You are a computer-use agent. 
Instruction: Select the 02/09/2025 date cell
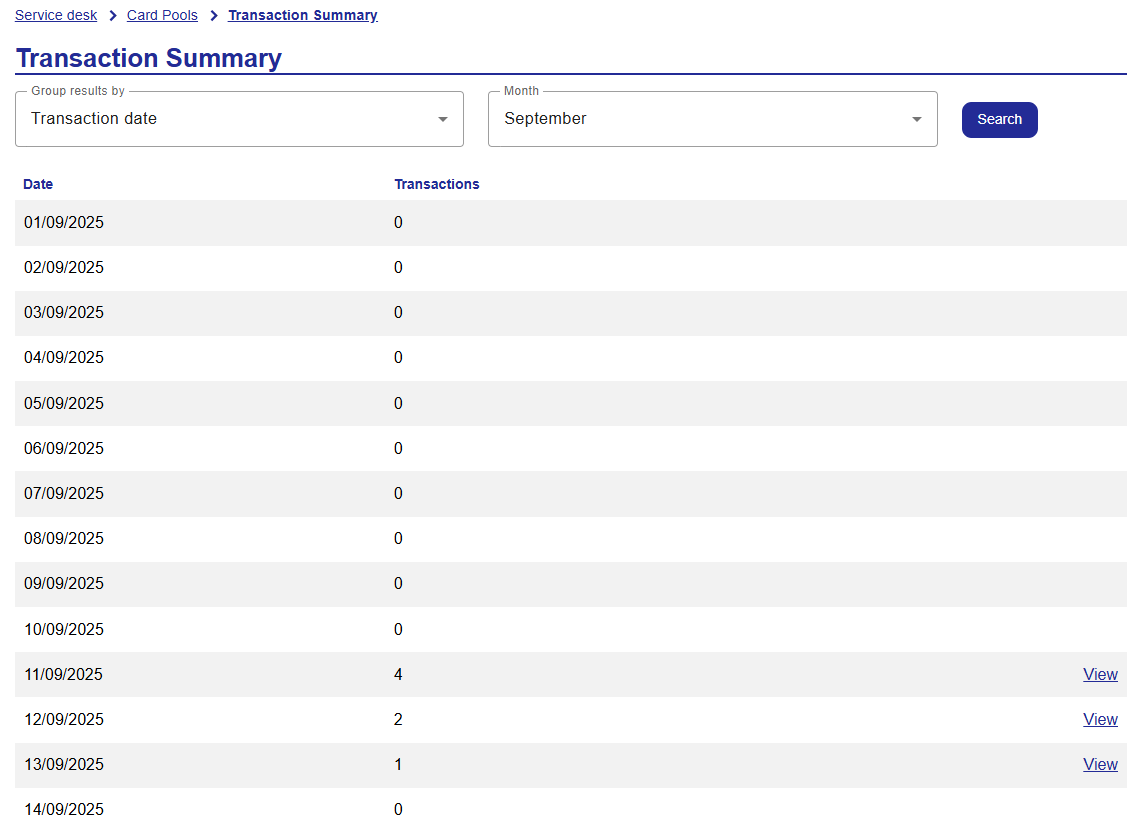(x=64, y=267)
